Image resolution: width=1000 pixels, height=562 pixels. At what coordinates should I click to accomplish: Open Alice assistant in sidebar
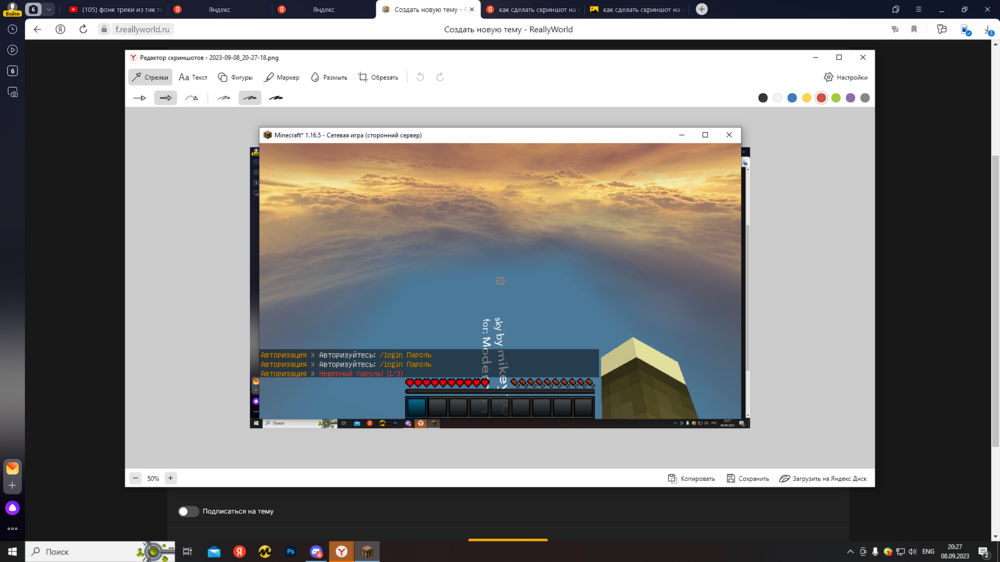12,508
